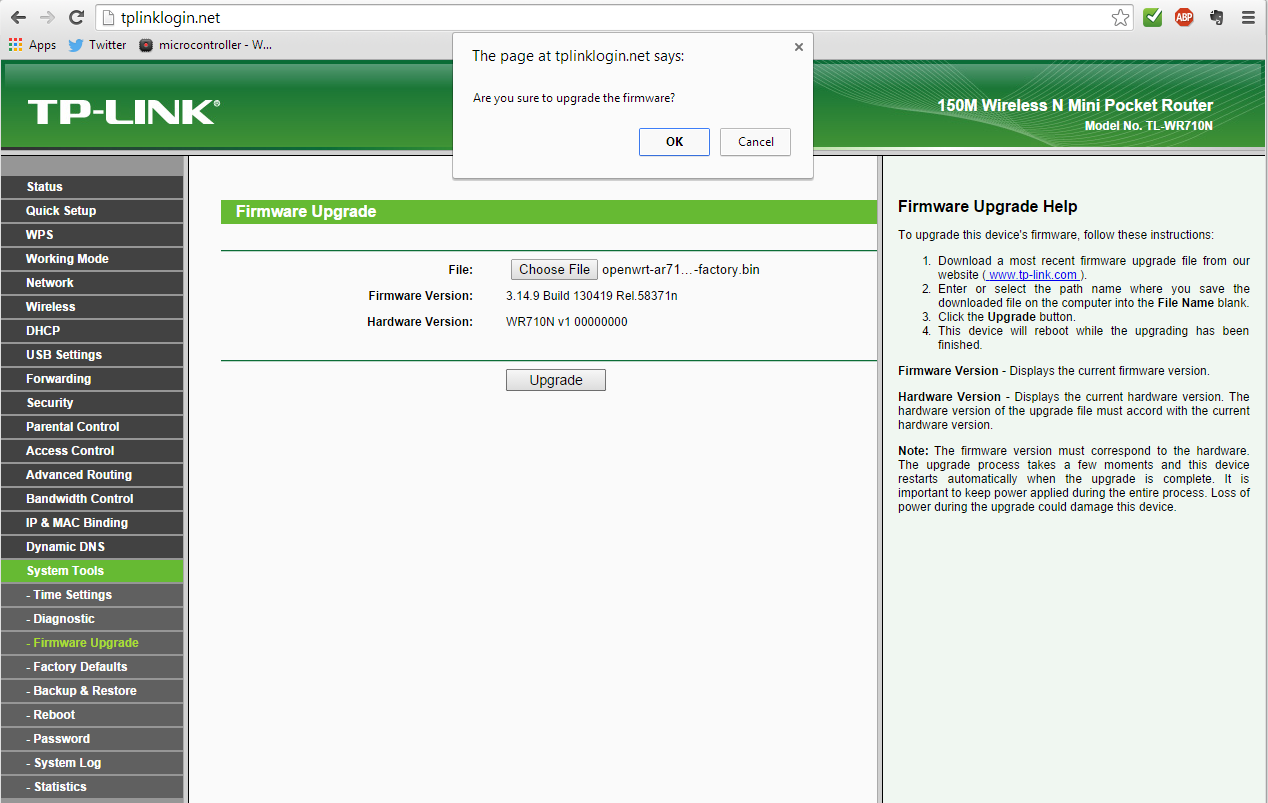Click the browser back arrow
The image size is (1268, 803).
pyautogui.click(x=18, y=18)
